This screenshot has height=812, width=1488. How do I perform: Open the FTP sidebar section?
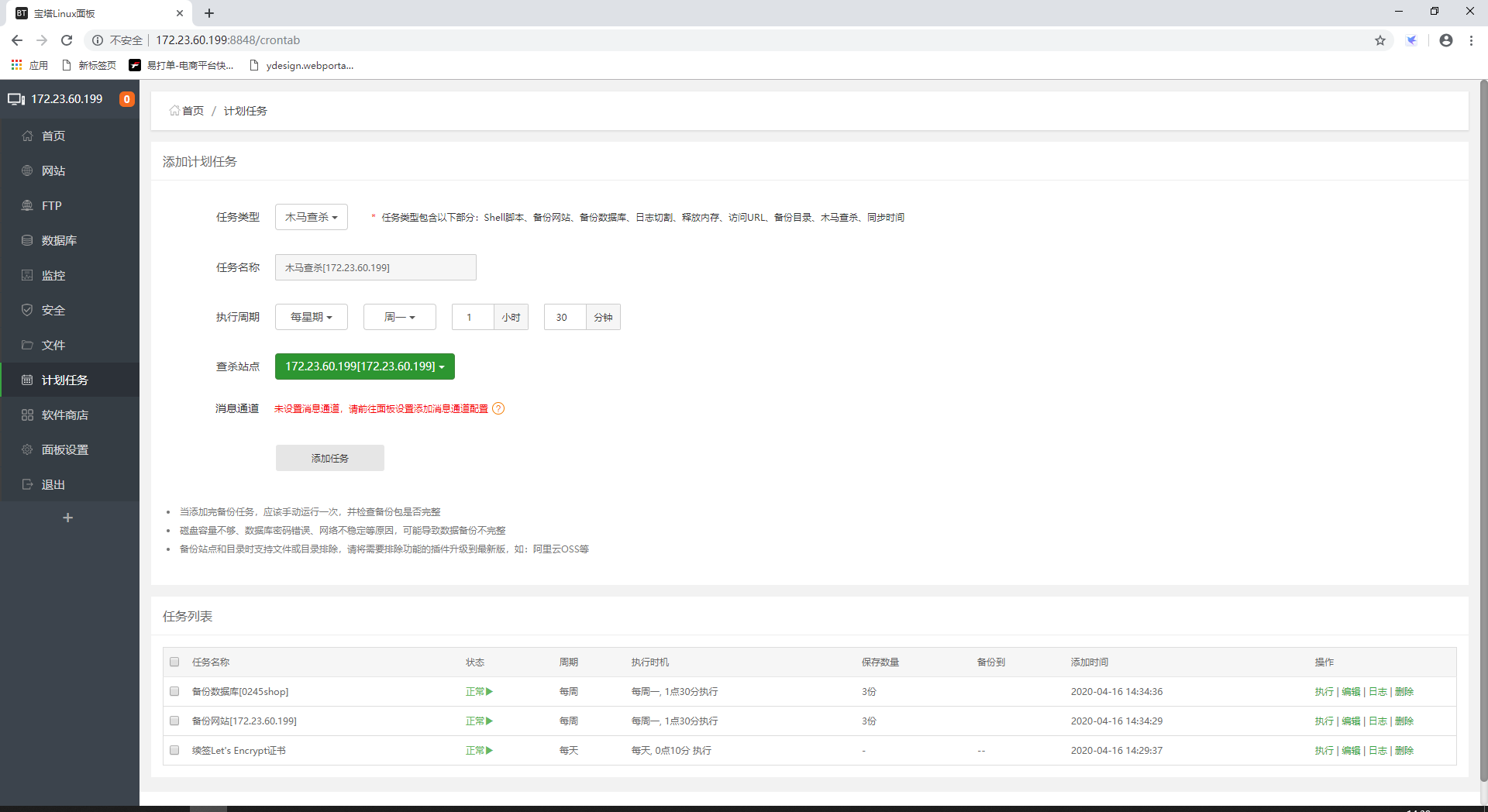click(70, 205)
